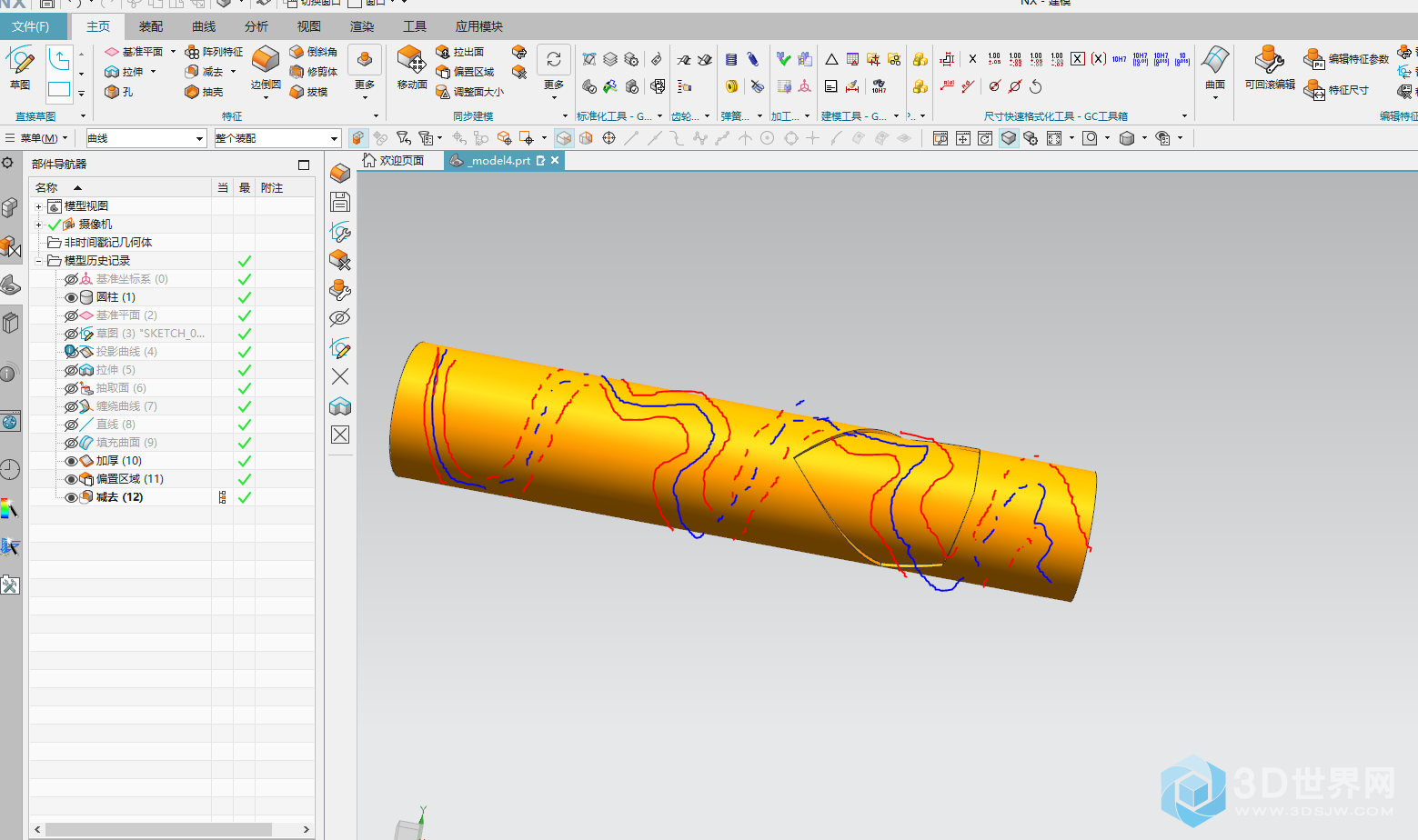Viewport: 1418px width, 840px height.
Task: Open the 渲染 ribbon tab
Action: pyautogui.click(x=362, y=26)
